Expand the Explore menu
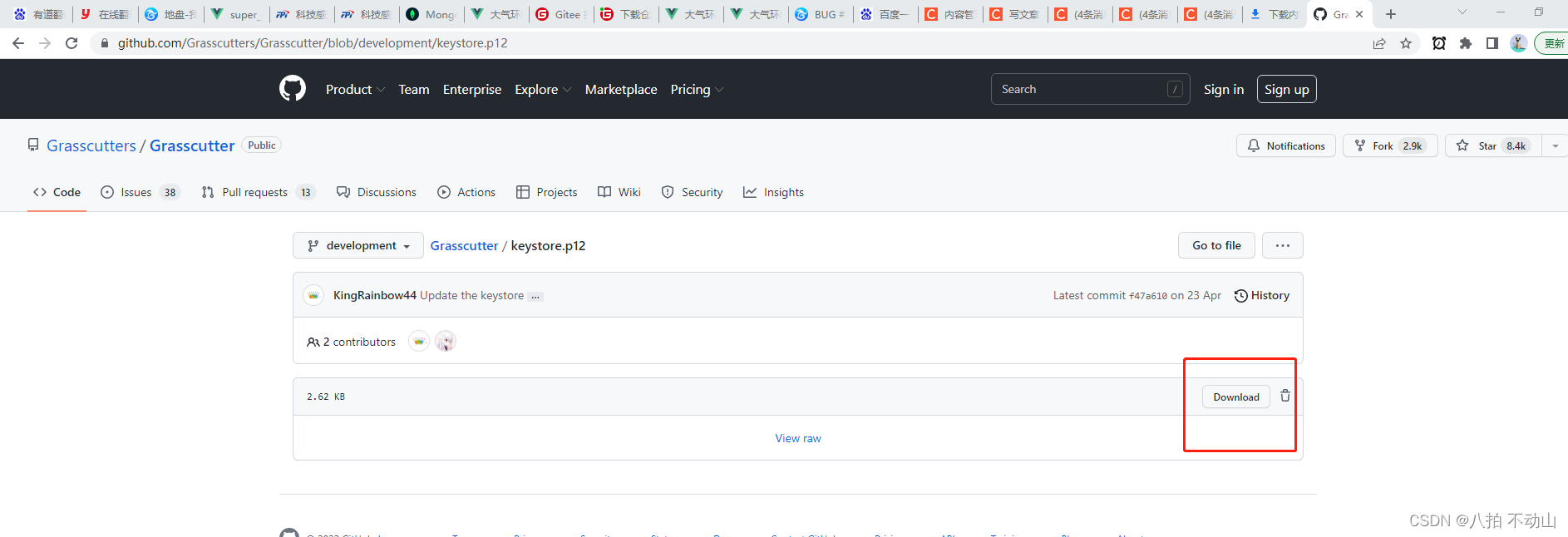 coord(543,89)
